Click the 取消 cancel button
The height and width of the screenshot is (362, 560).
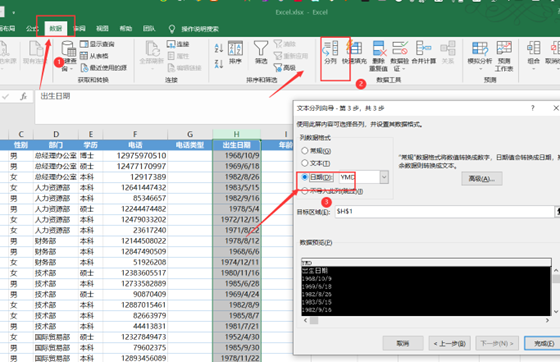403,343
